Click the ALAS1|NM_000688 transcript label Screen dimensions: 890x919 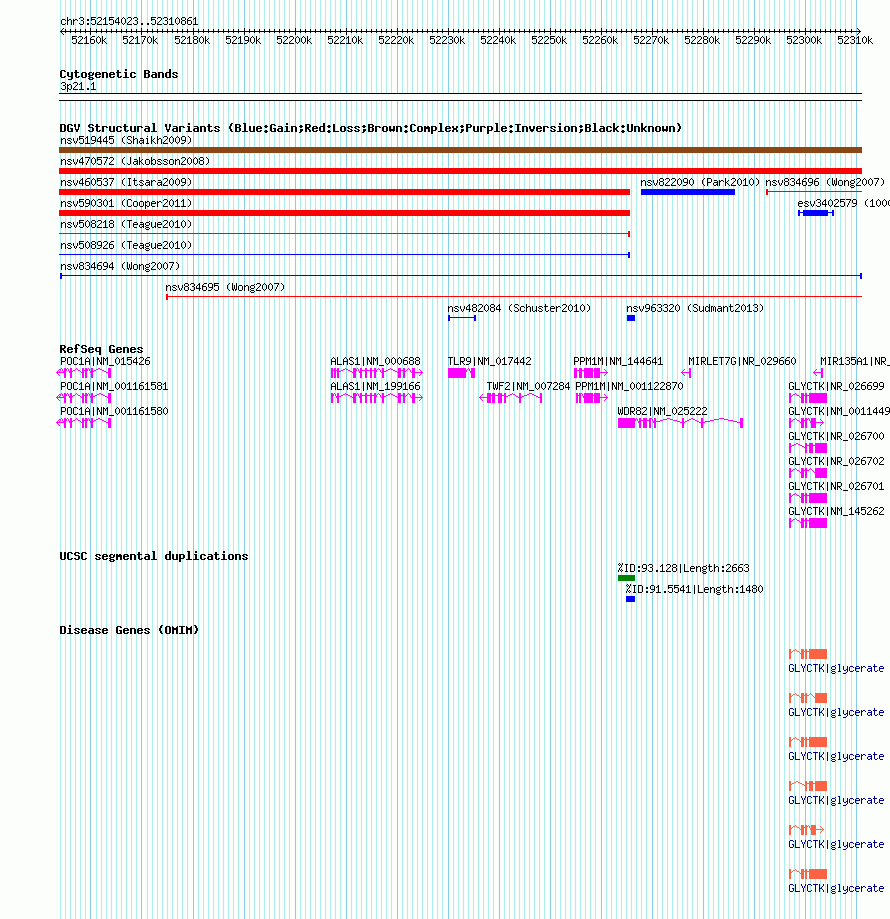(375, 362)
